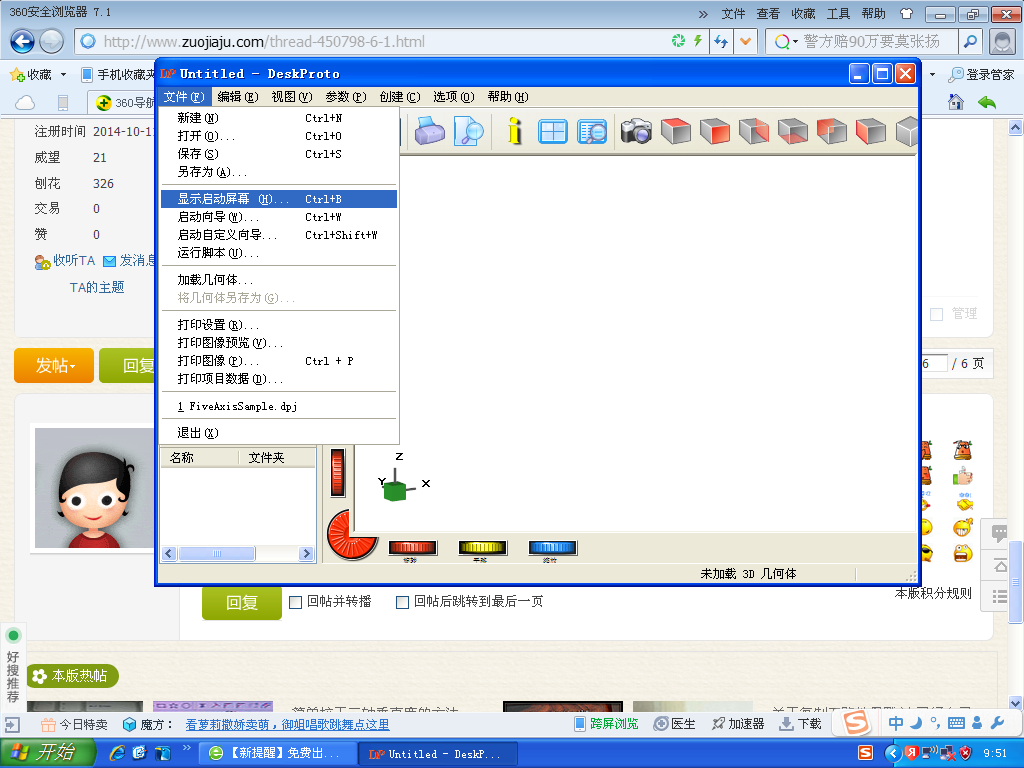Click the shirt skin icon in browser
This screenshot has width=1024, height=768.
pos(906,14)
